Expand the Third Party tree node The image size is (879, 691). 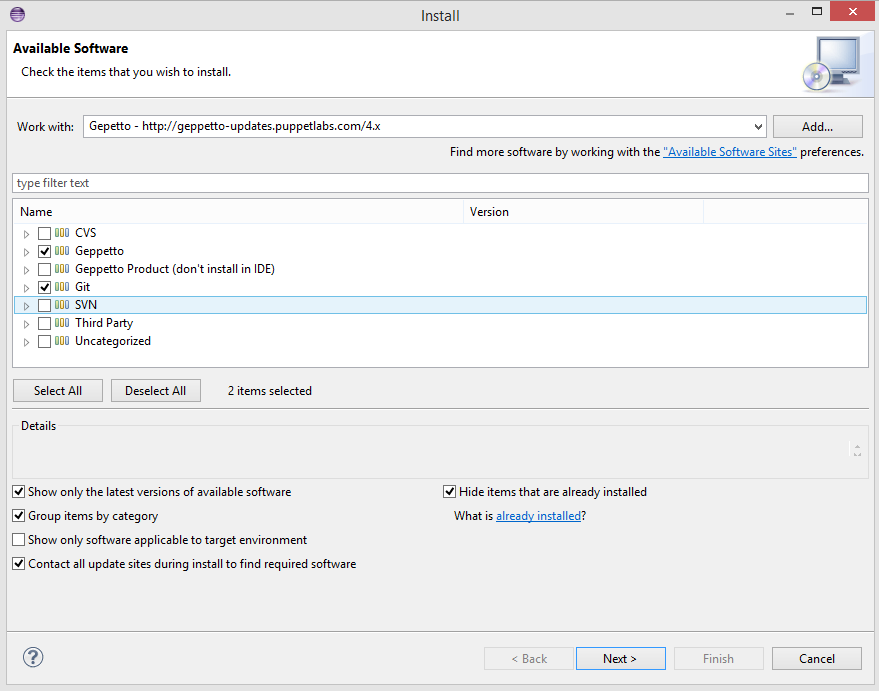26,324
